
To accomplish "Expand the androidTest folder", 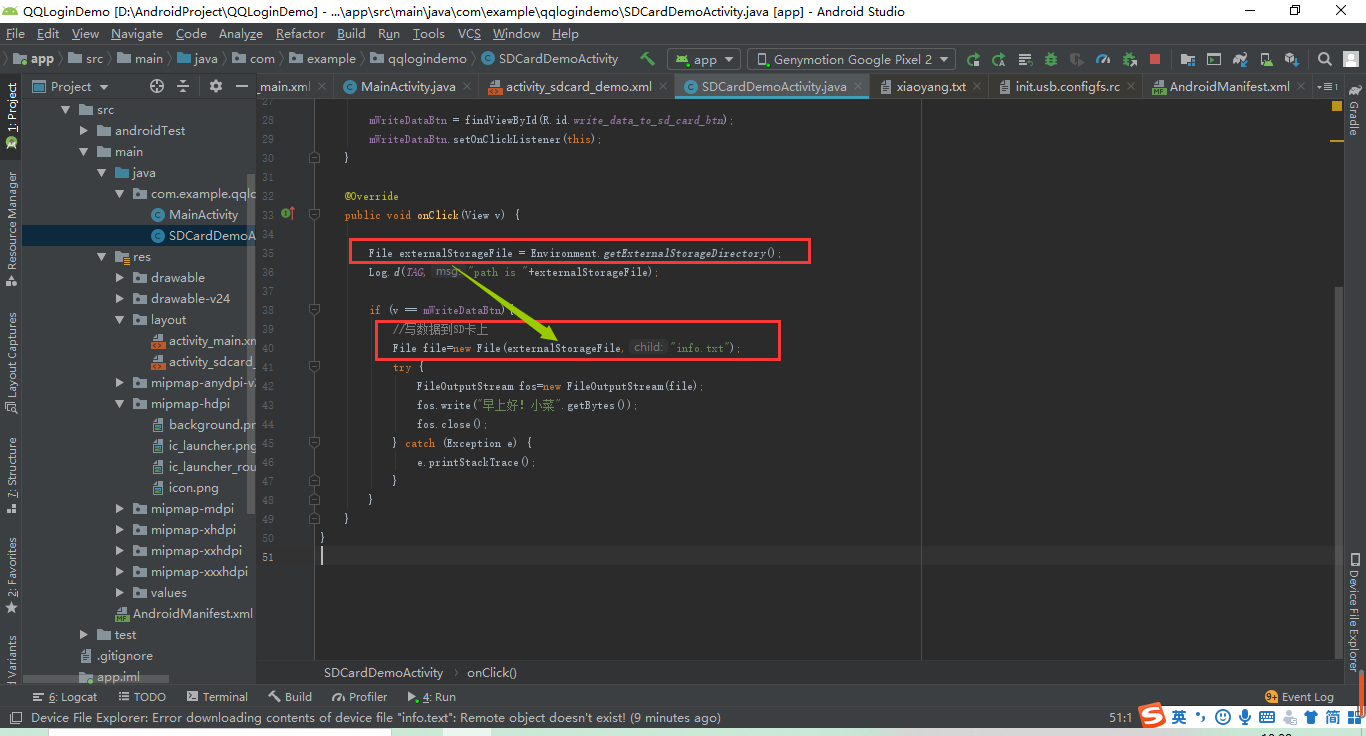I will pyautogui.click(x=84, y=131).
